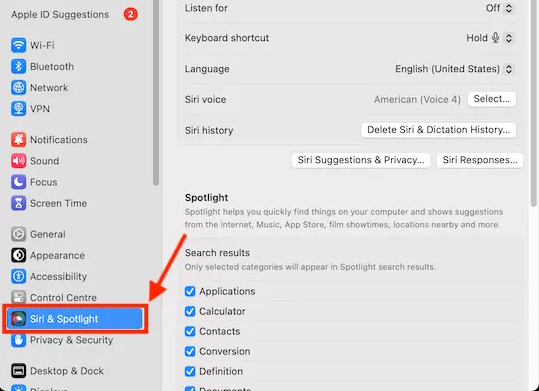Click the General gear icon
539x391 pixels.
pos(19,234)
